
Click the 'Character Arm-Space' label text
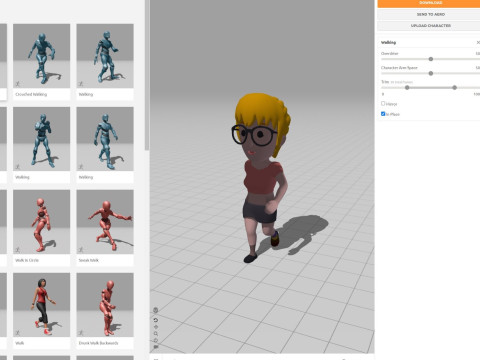[399, 68]
